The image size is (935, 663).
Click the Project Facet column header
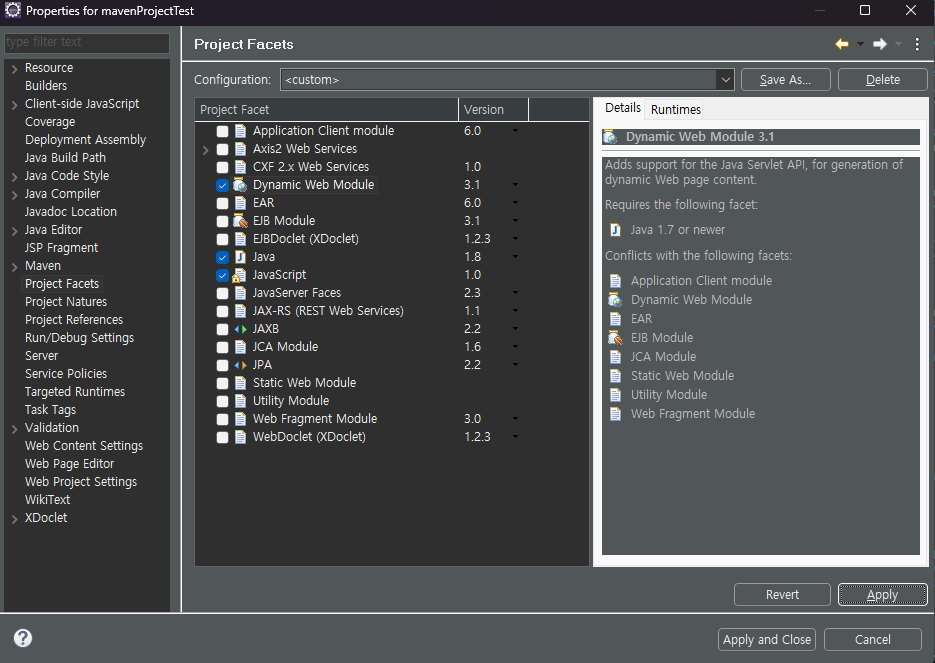(326, 110)
